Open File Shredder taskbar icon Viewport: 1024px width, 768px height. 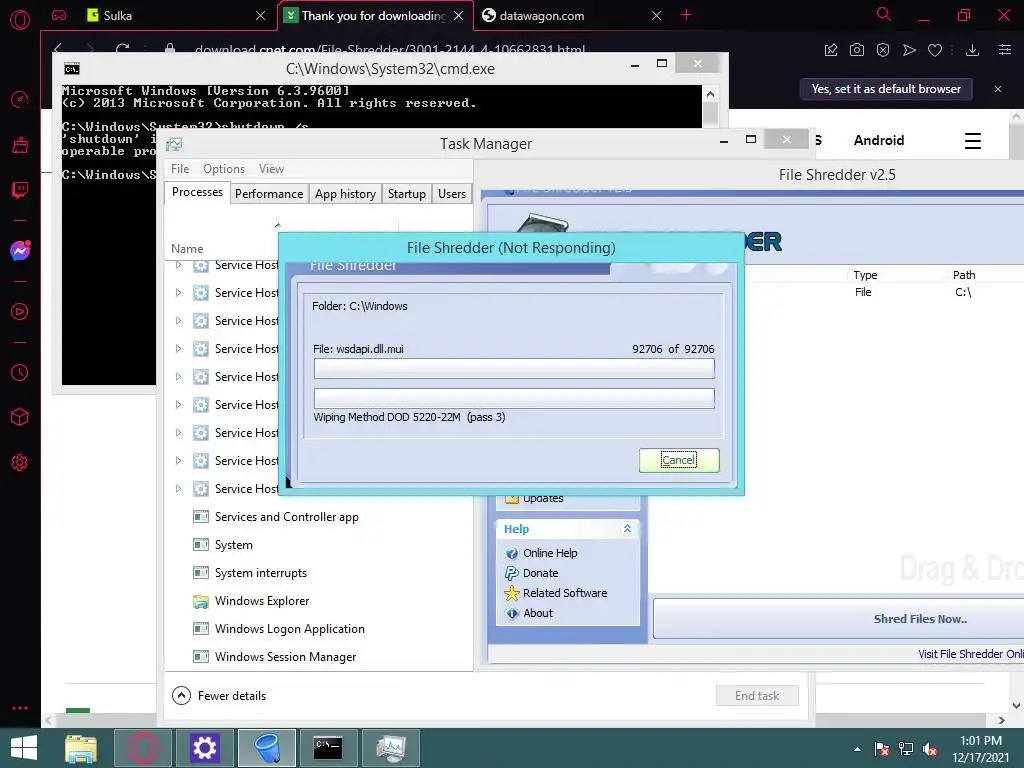(x=267, y=748)
